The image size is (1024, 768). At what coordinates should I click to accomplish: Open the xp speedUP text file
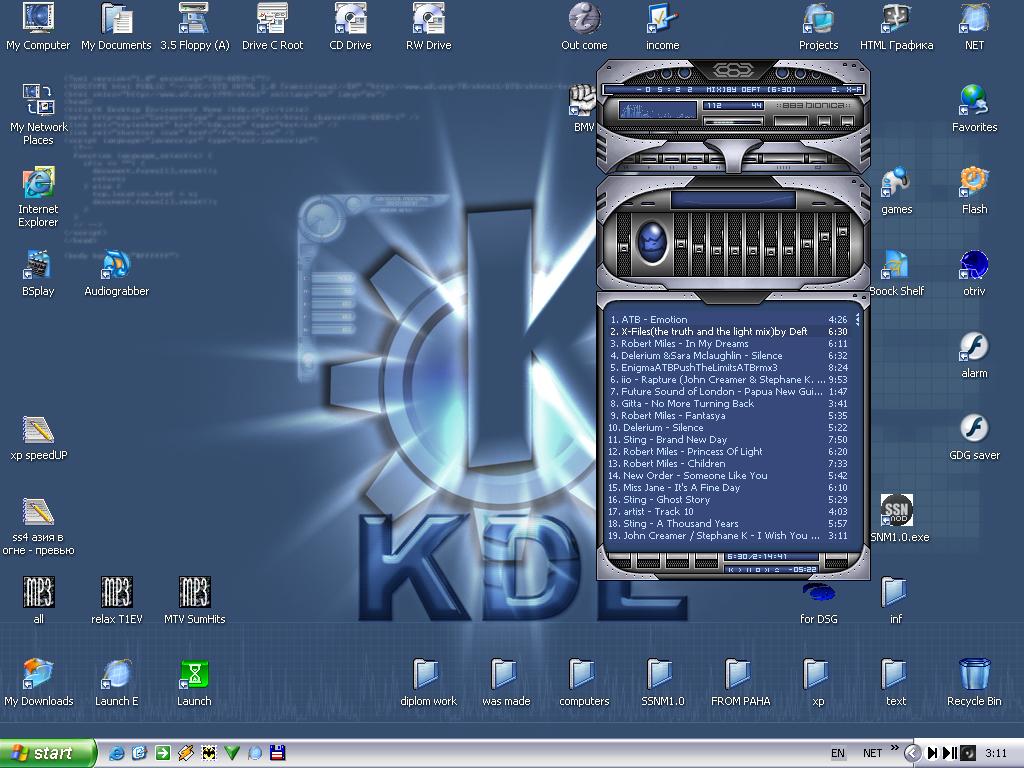pos(39,437)
